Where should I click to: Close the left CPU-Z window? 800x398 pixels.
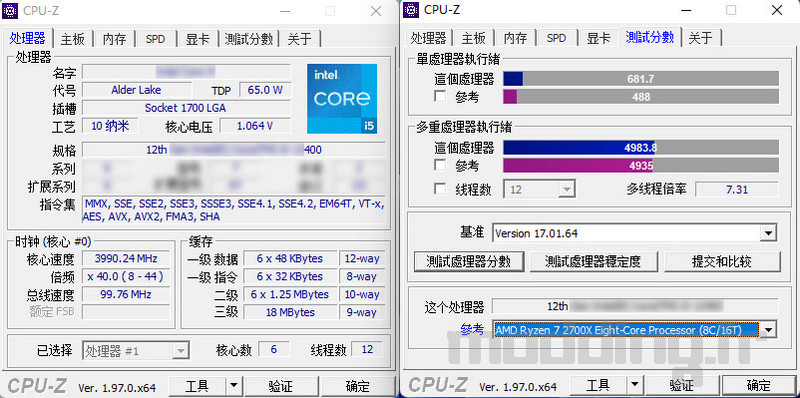(376, 11)
